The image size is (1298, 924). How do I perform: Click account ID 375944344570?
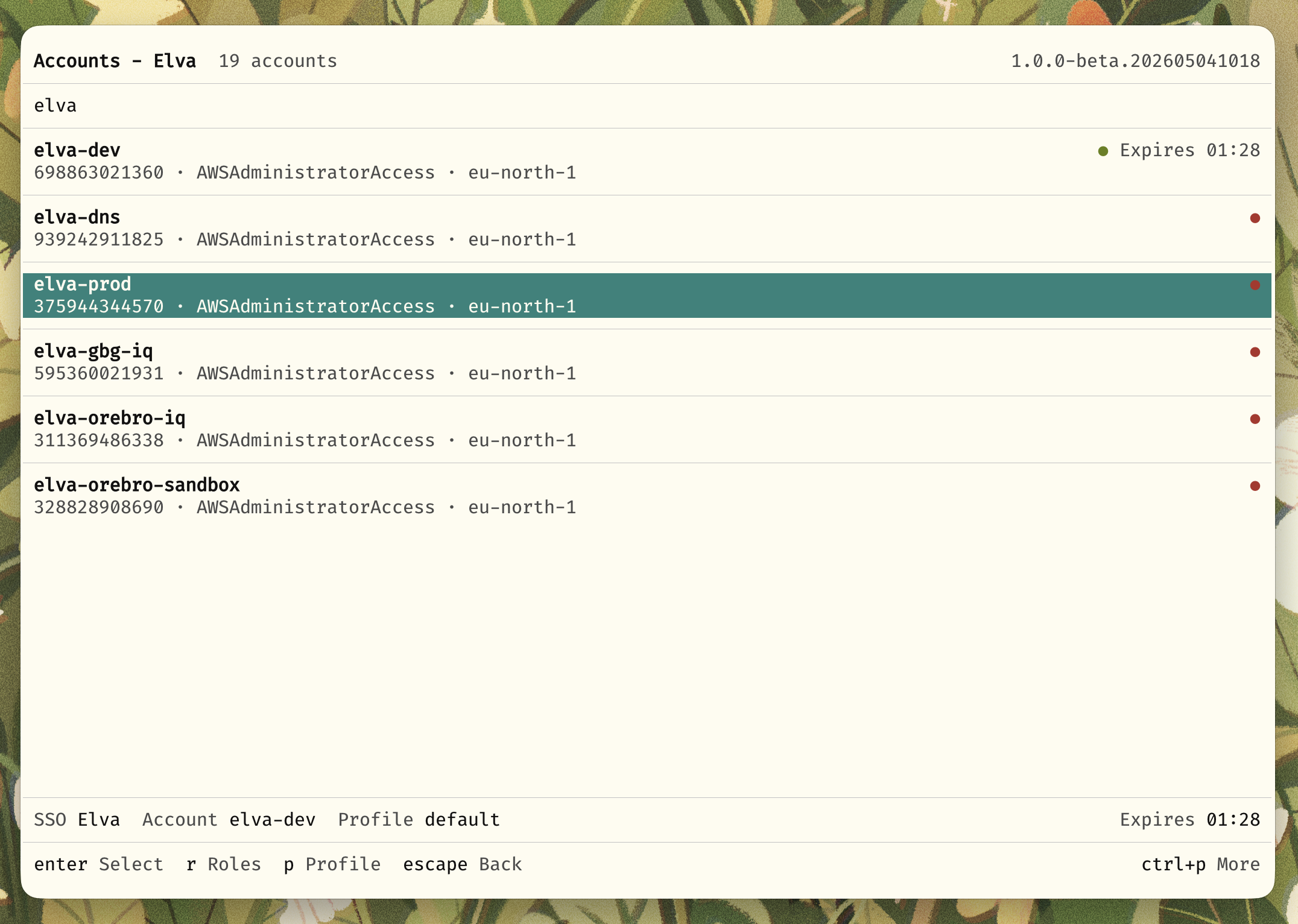(99, 306)
